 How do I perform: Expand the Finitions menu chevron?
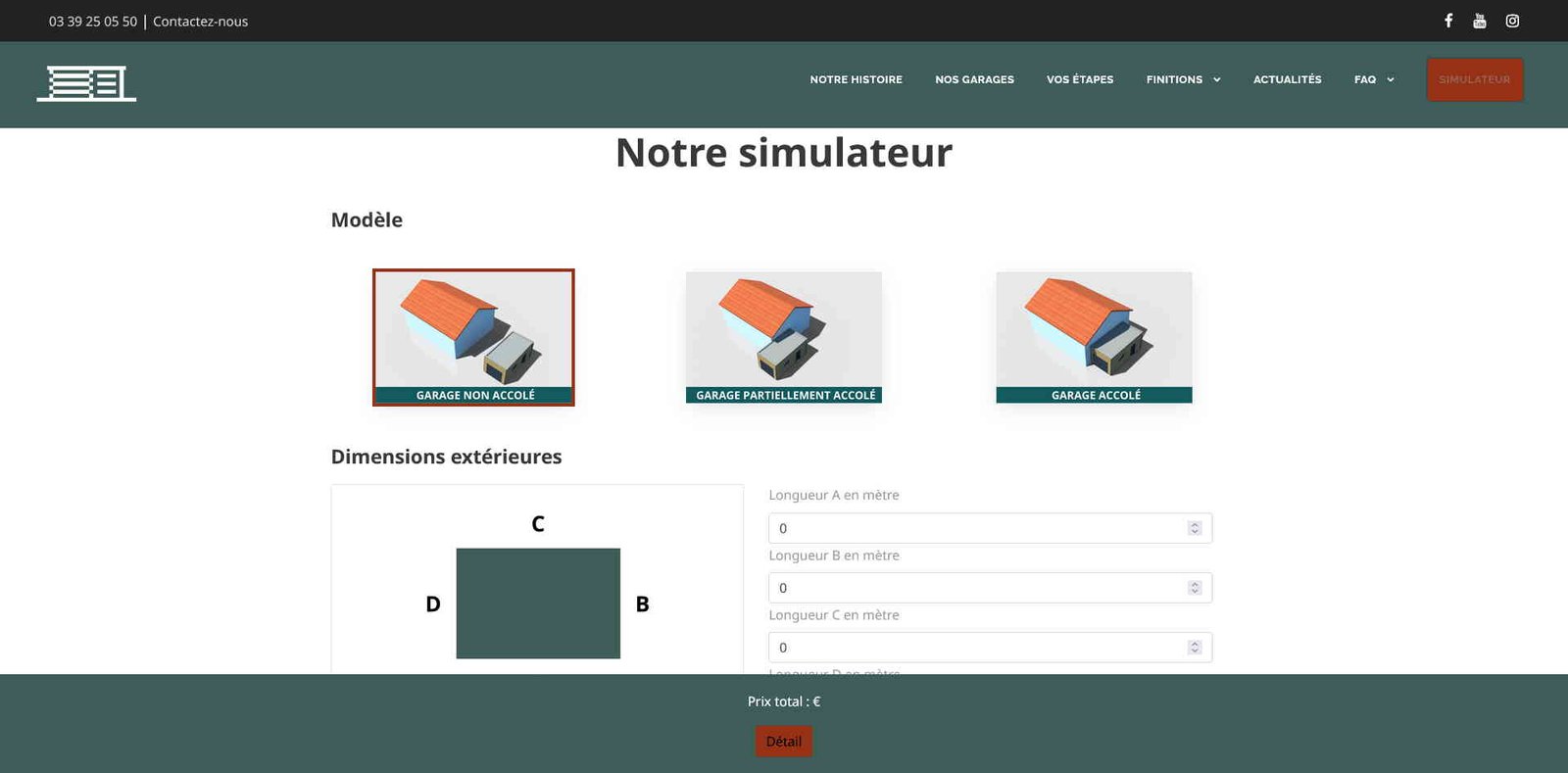pos(1217,80)
